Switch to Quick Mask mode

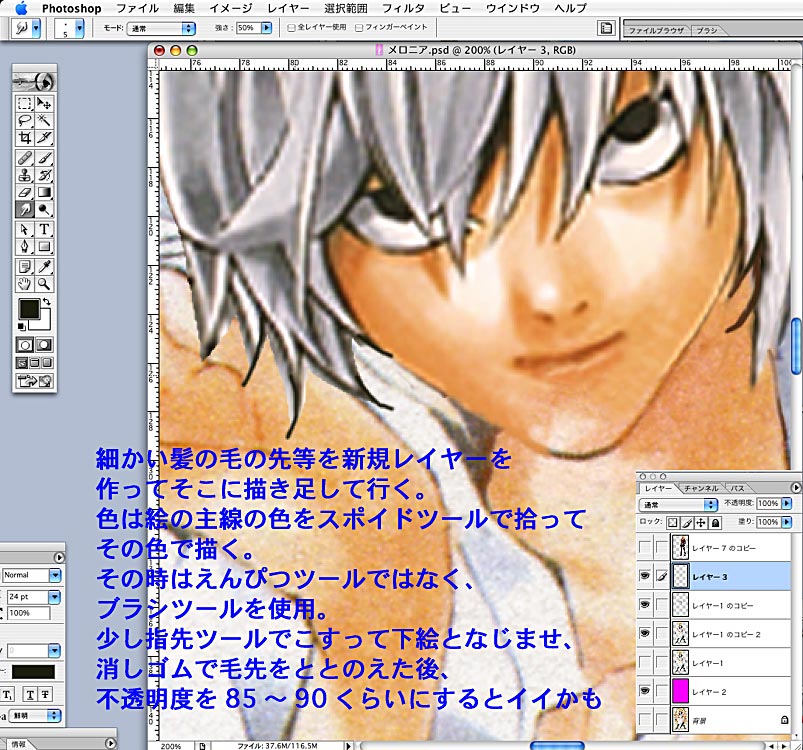pyautogui.click(x=44, y=345)
